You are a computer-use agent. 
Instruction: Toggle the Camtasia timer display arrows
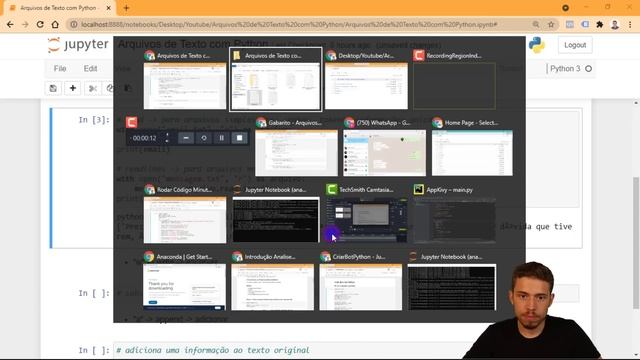pos(167,138)
